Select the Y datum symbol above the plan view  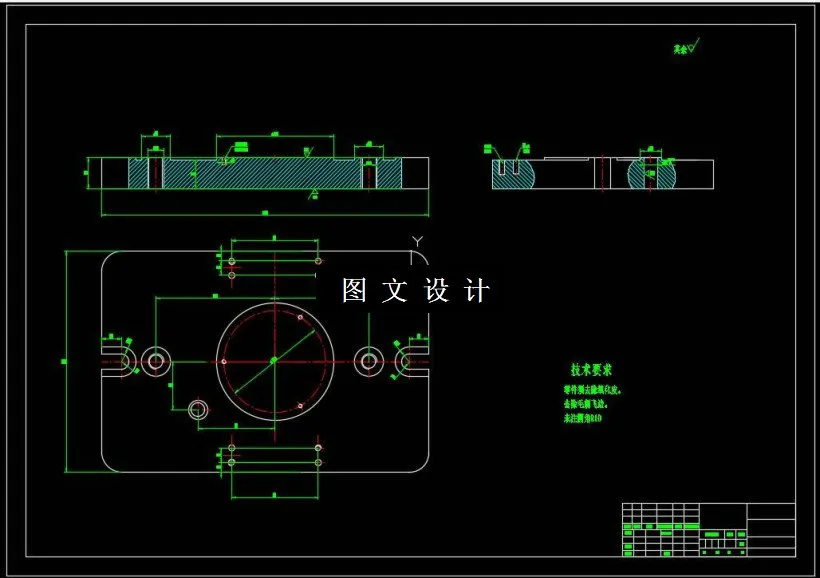pos(419,239)
